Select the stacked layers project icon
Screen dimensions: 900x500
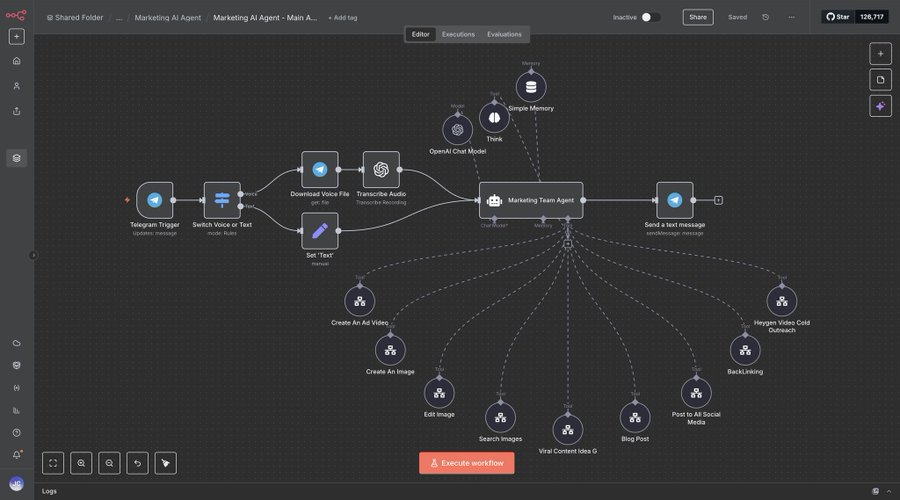[x=17, y=158]
